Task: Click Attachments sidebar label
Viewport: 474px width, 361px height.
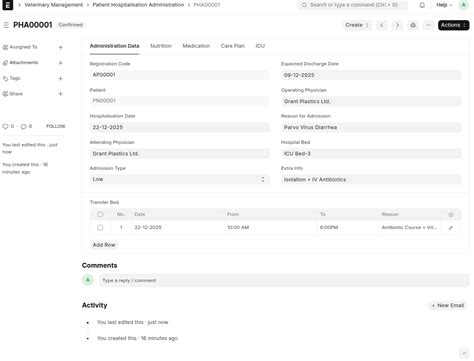Action: coord(24,63)
